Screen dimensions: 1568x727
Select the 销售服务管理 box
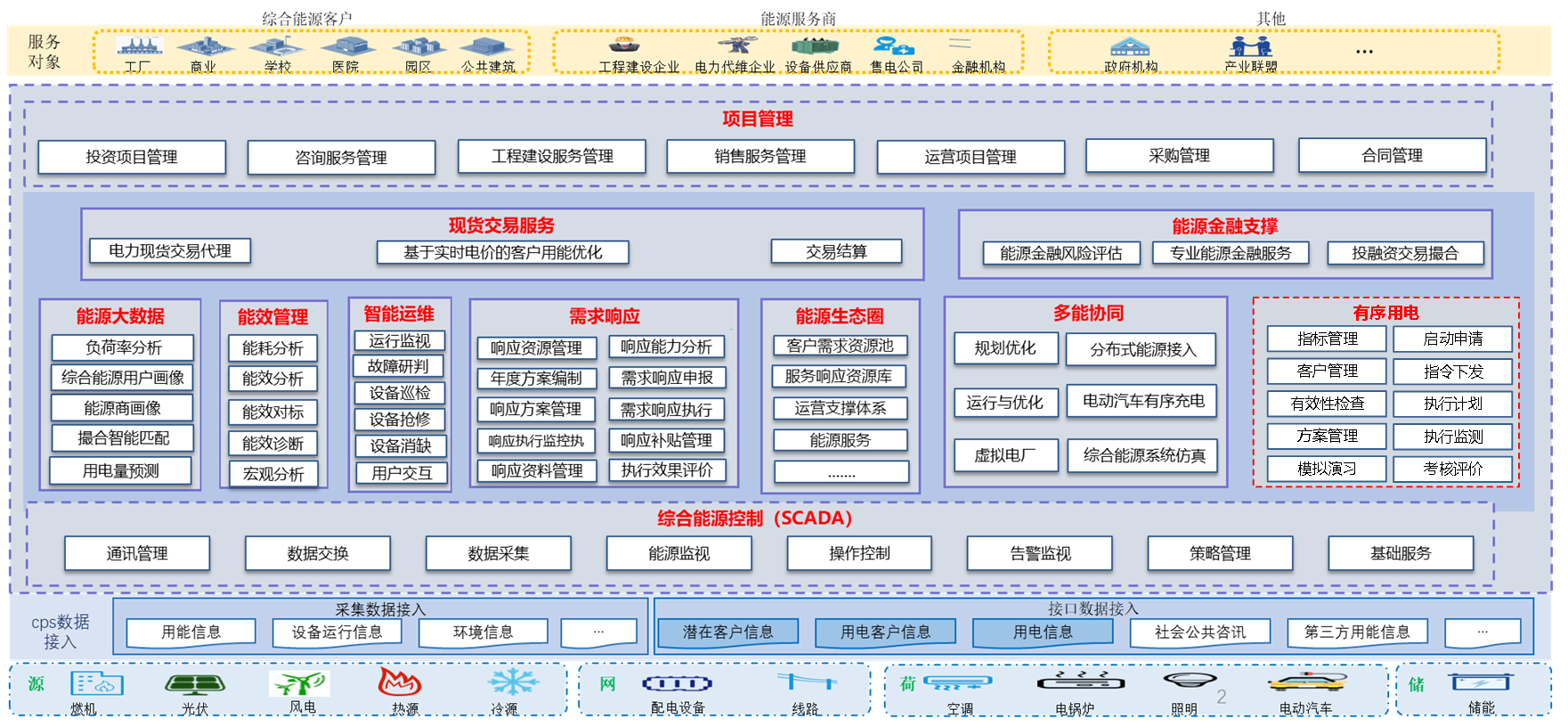(x=760, y=157)
